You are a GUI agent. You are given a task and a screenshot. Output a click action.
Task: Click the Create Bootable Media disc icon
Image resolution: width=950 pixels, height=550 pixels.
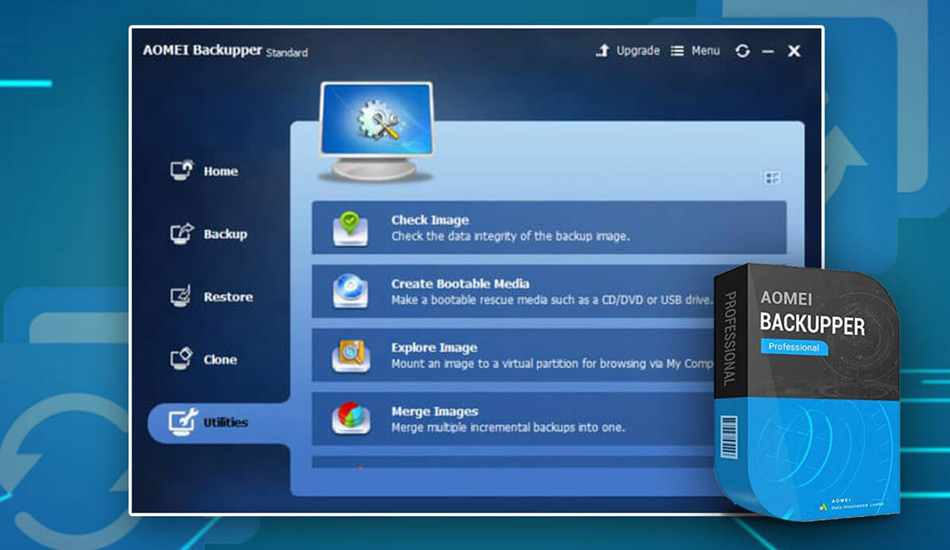point(350,291)
